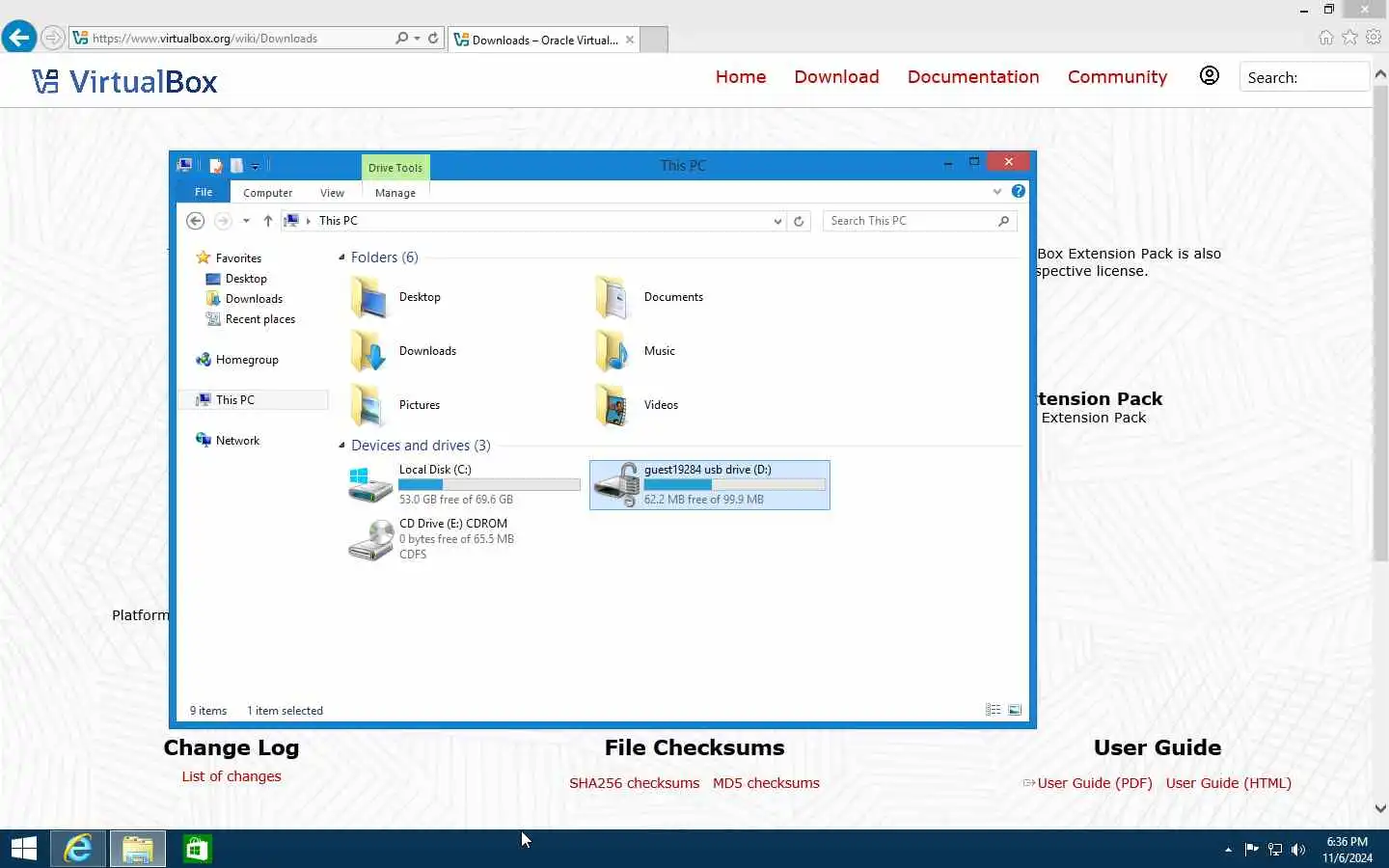Open VirtualBox Download nav link
The image size is (1389, 868).
[836, 76]
